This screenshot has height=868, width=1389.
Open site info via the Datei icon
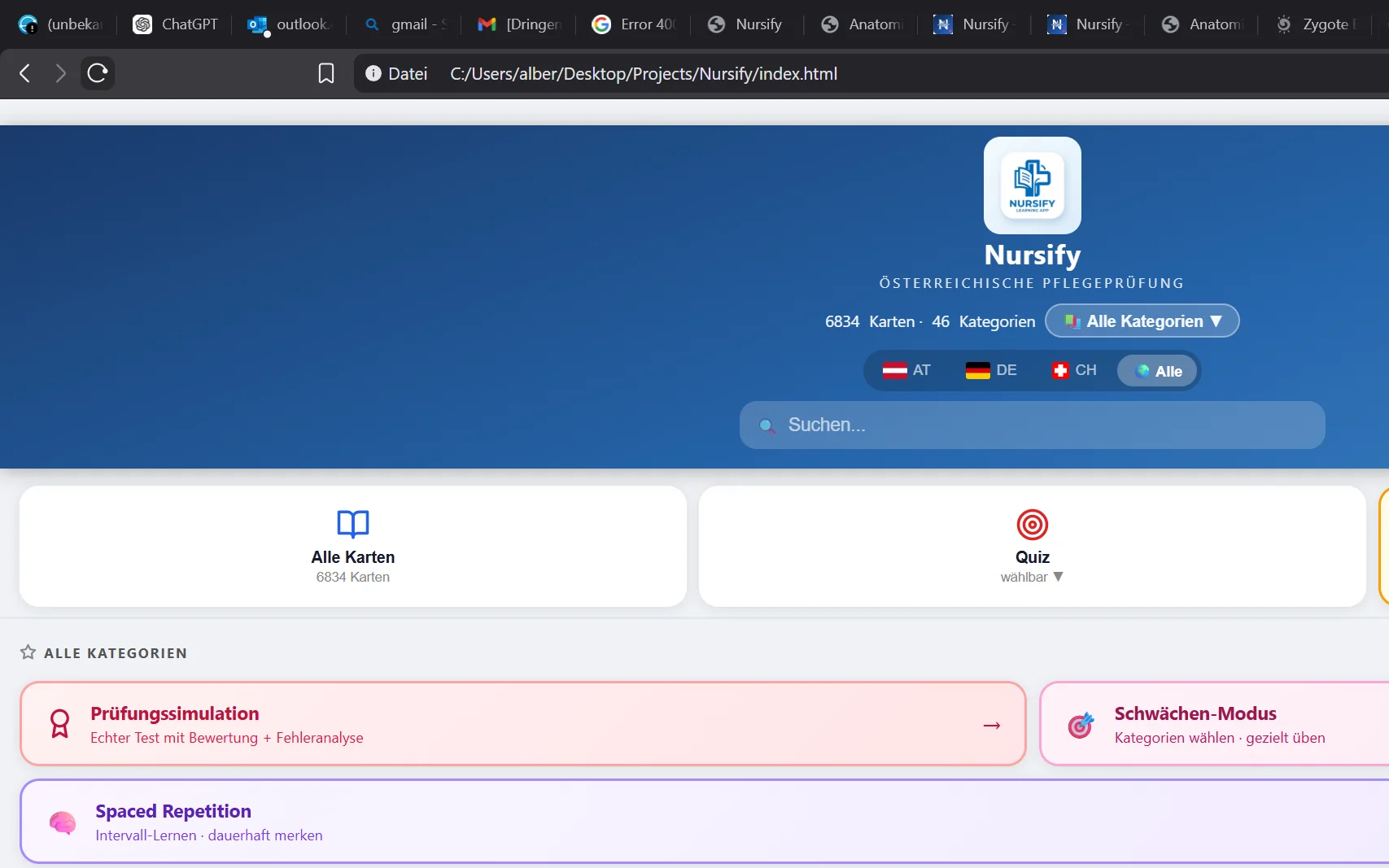[373, 73]
